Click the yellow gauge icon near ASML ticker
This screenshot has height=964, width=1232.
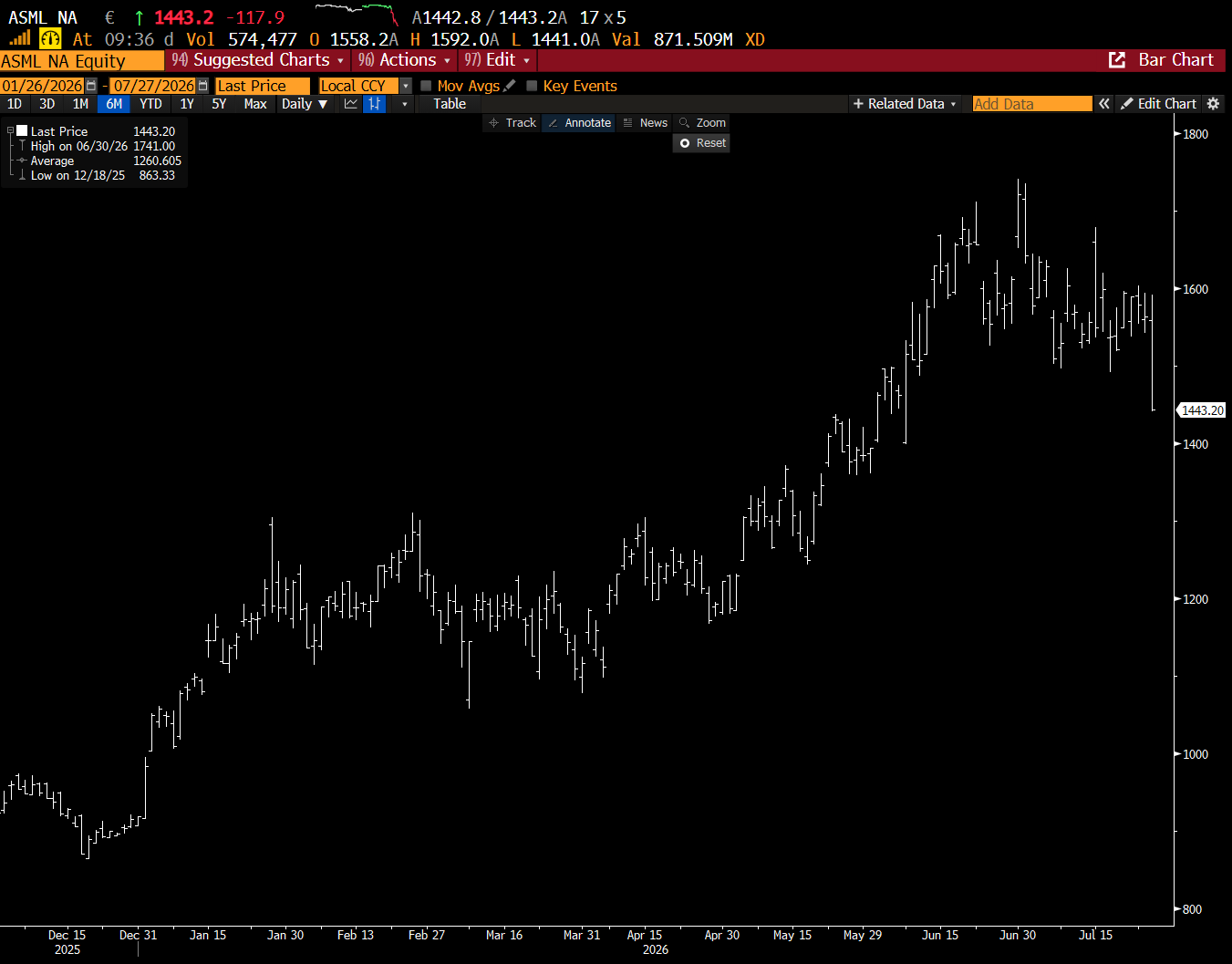tap(50, 38)
